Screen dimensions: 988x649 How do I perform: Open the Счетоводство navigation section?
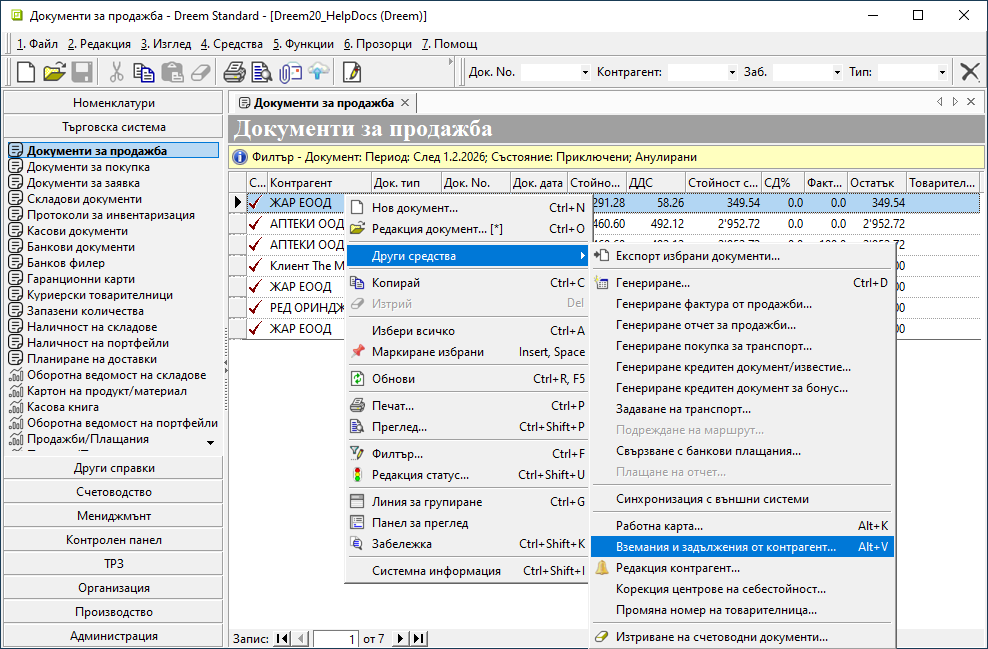pyautogui.click(x=113, y=492)
